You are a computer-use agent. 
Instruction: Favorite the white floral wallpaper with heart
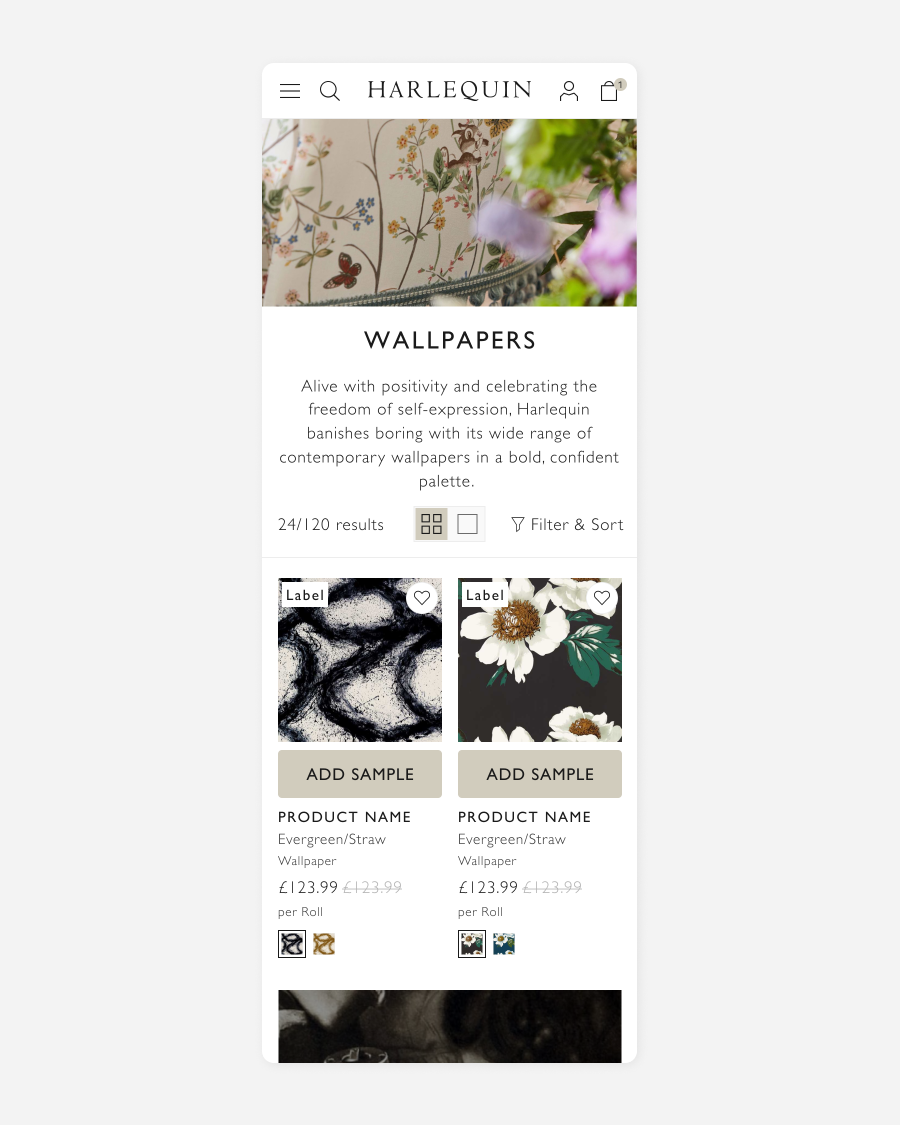pos(602,598)
